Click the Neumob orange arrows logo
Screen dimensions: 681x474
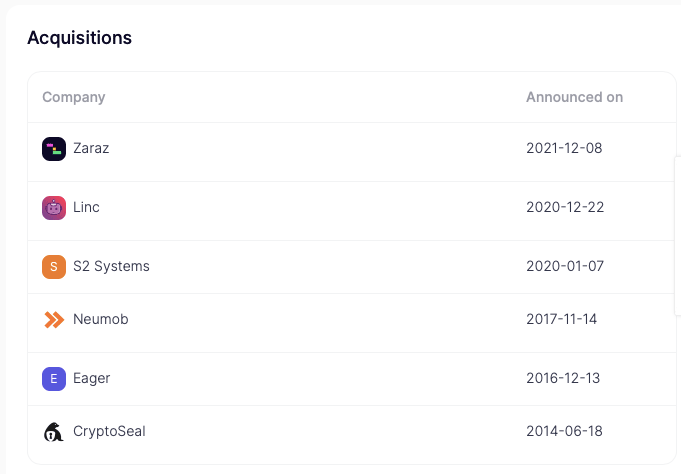click(54, 320)
